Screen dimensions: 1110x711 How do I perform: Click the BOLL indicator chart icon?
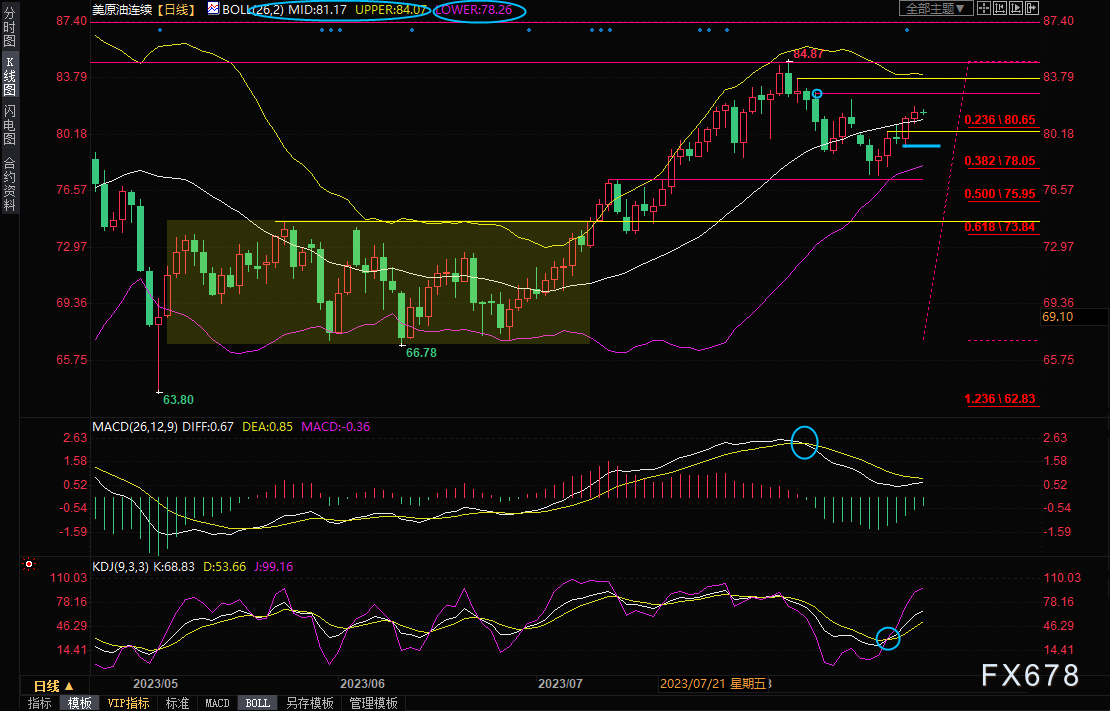(x=213, y=9)
